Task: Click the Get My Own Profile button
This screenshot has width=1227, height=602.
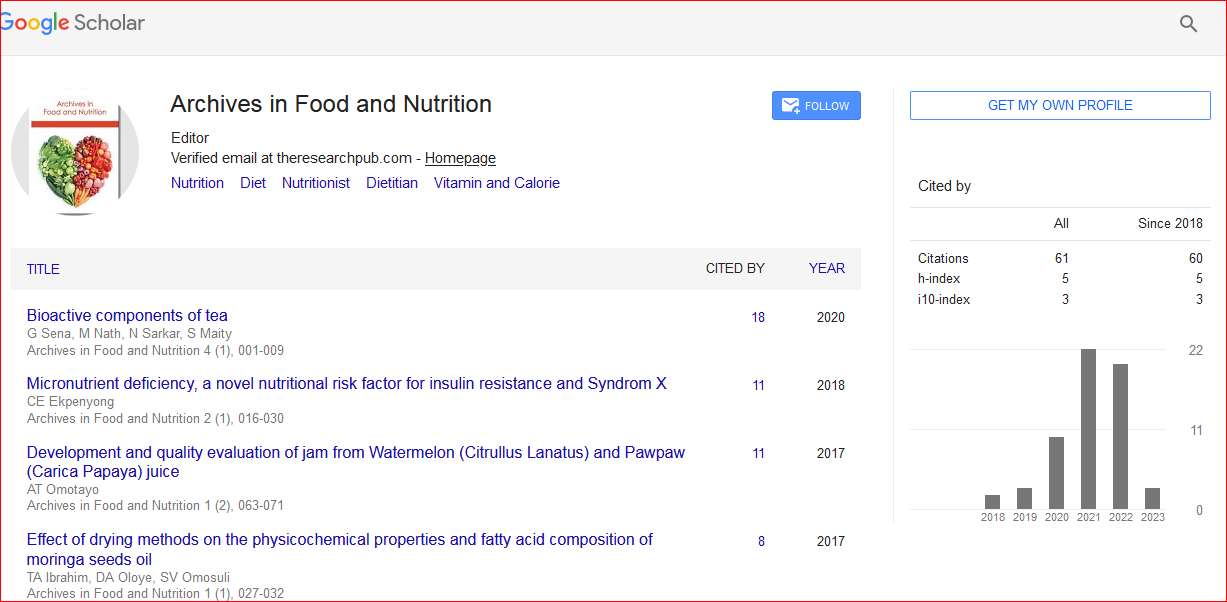Action: (x=1059, y=106)
